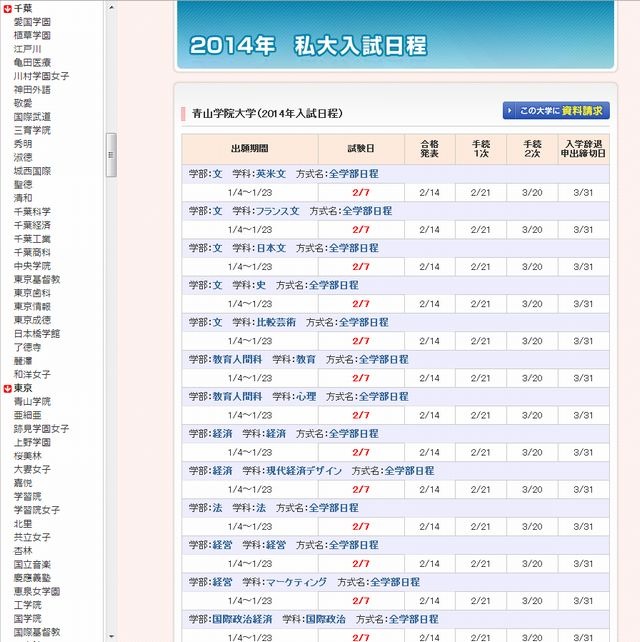
Task: Open 桜美林 in the sidebar
Action: coord(27,456)
